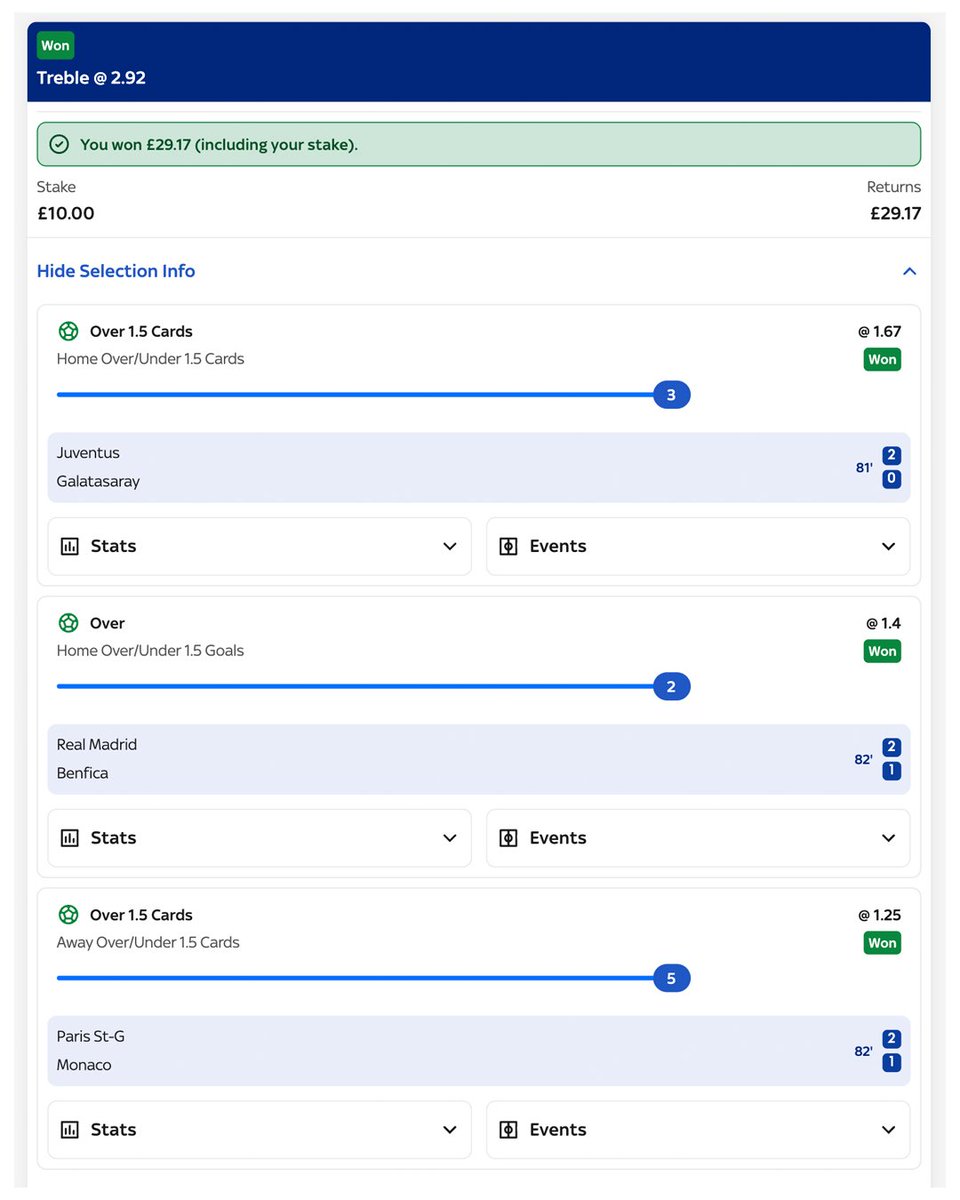The width and height of the screenshot is (960, 1200).
Task: Click the Monaco cards slider marker showing 5
Action: (x=671, y=979)
